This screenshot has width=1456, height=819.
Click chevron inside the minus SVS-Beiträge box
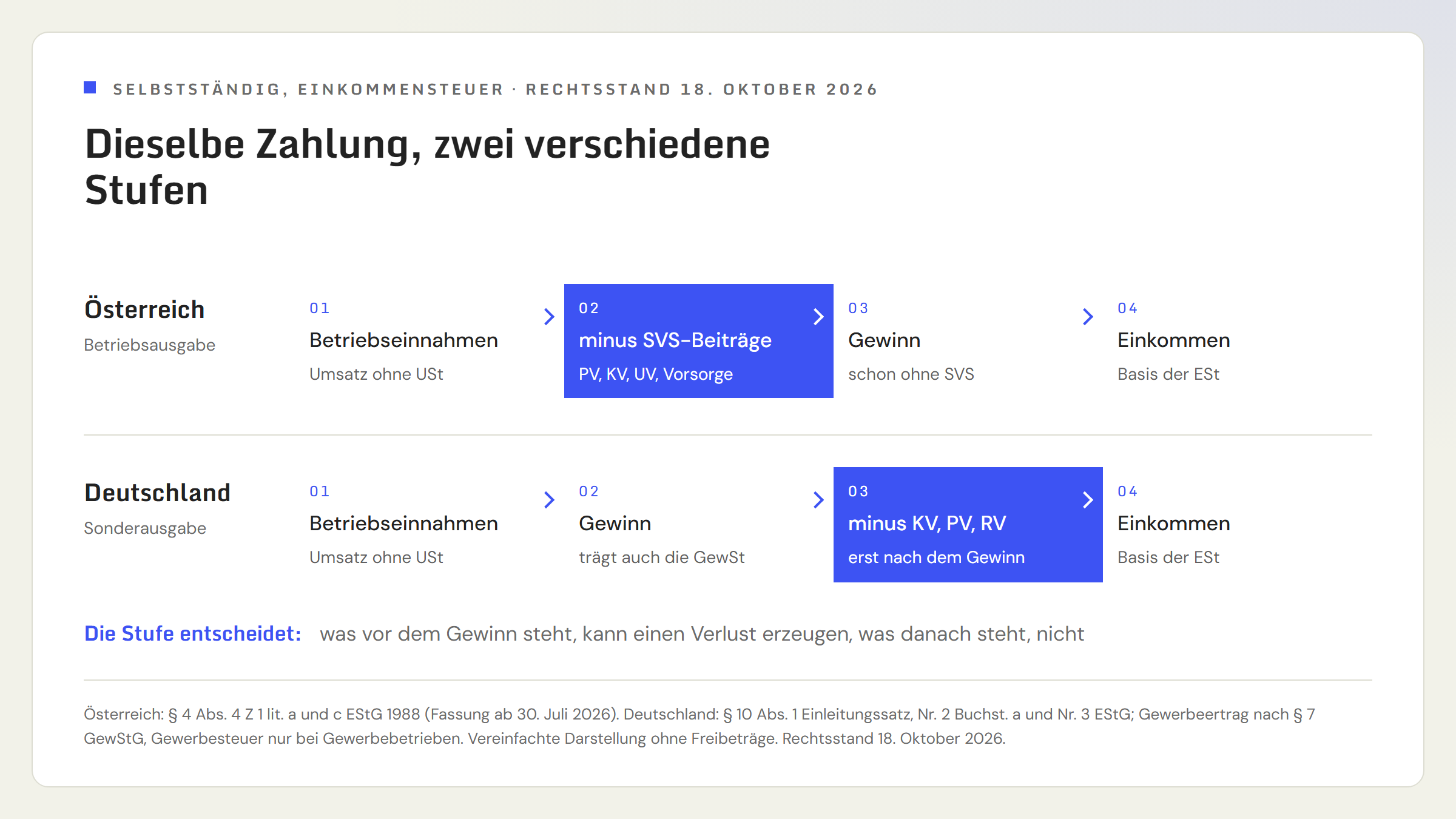pos(818,317)
